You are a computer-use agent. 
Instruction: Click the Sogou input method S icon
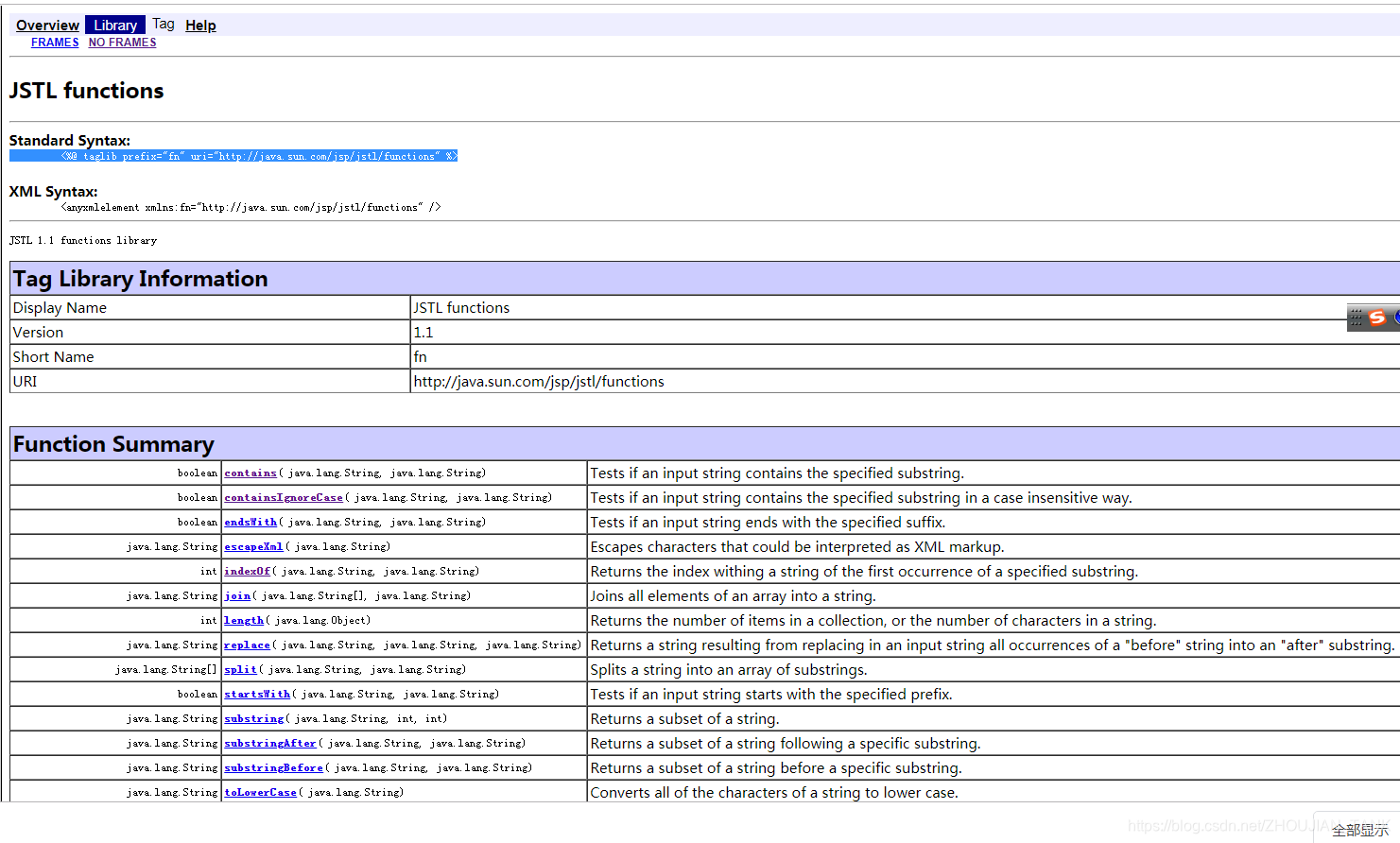coord(1377,318)
